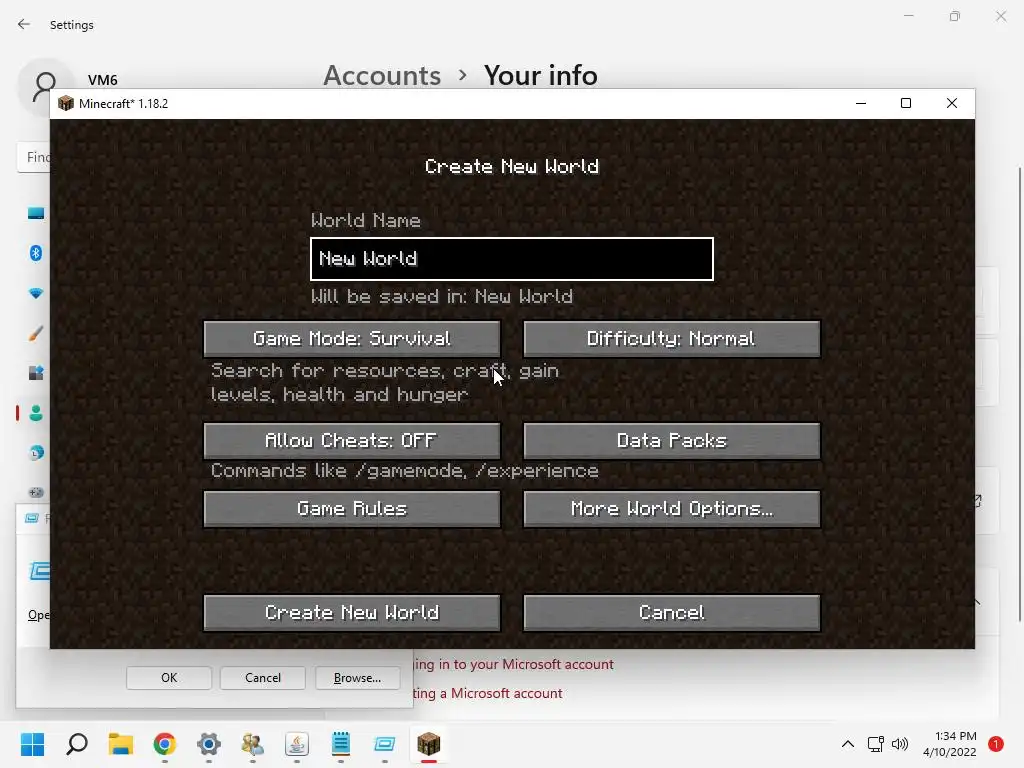Select Gaming controller icon in Settings
1024x768 pixels.
[36, 492]
